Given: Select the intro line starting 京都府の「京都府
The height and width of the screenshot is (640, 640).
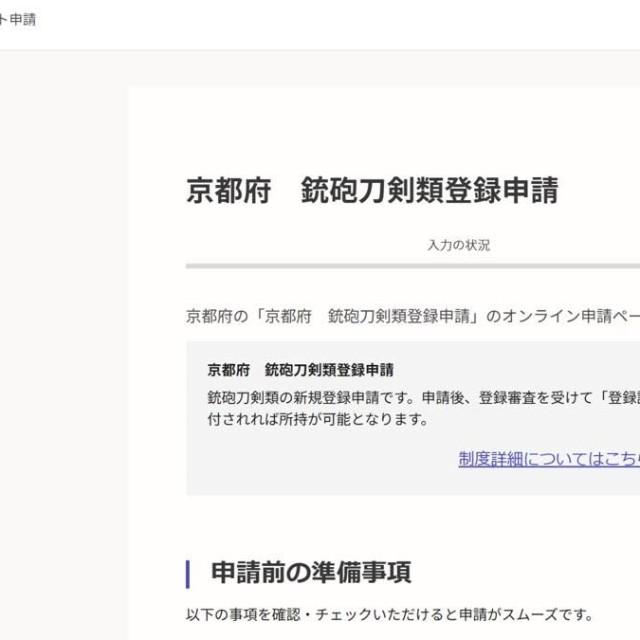Looking at the screenshot, I should (413, 316).
